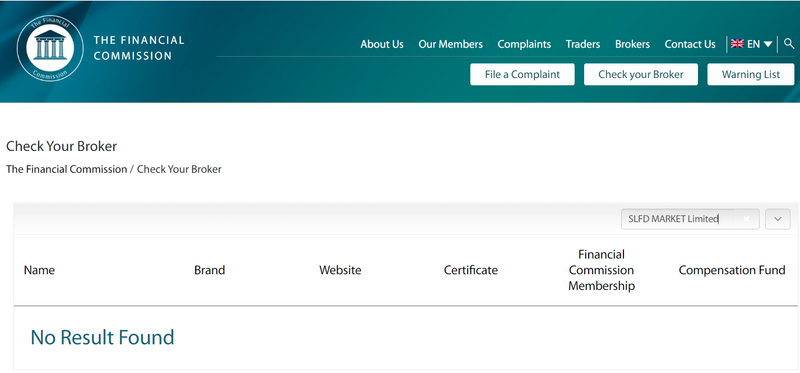This screenshot has height=373, width=800.
Task: Go to the Complaints menu
Action: pyautogui.click(x=524, y=44)
